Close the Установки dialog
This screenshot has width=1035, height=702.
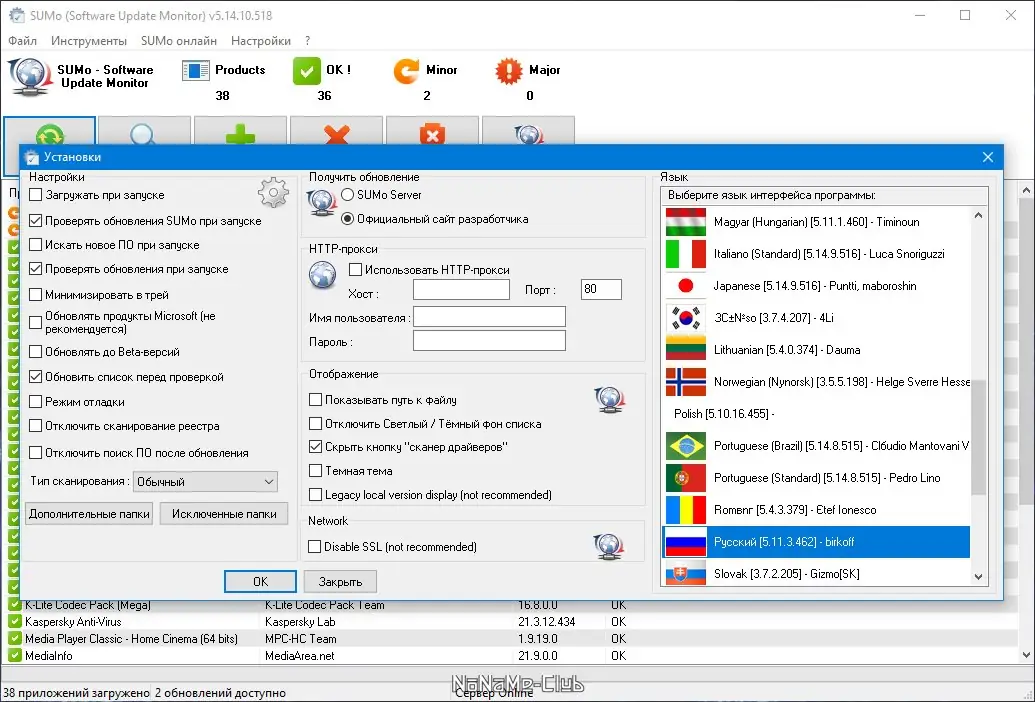(987, 157)
